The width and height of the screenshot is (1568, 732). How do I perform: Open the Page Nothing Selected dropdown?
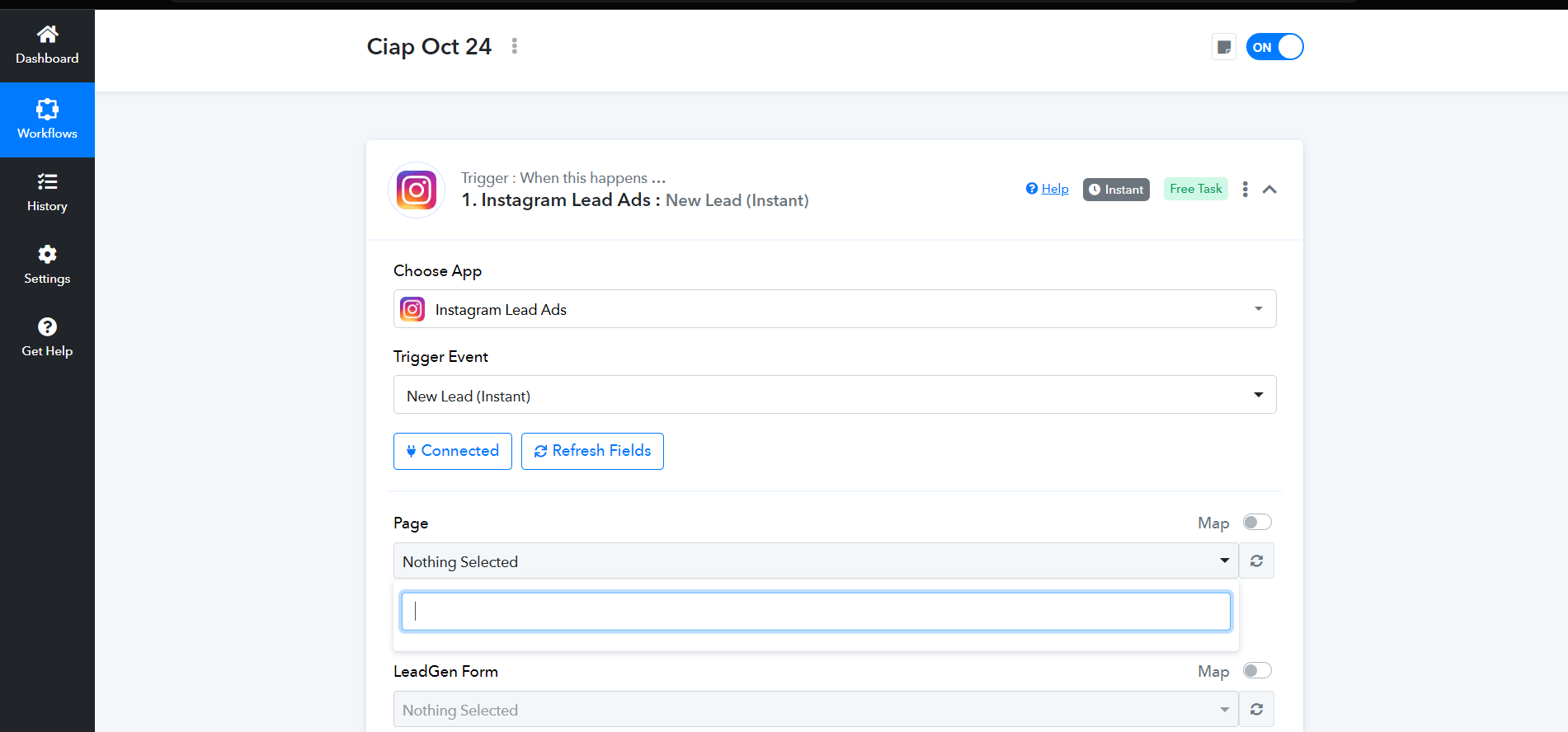[816, 561]
